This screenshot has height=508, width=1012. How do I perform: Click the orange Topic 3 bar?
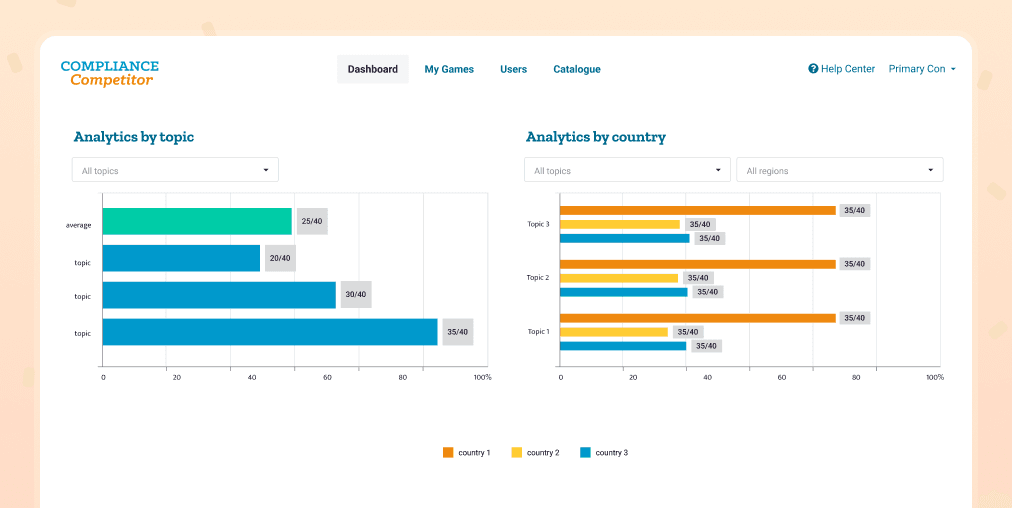pyautogui.click(x=697, y=211)
